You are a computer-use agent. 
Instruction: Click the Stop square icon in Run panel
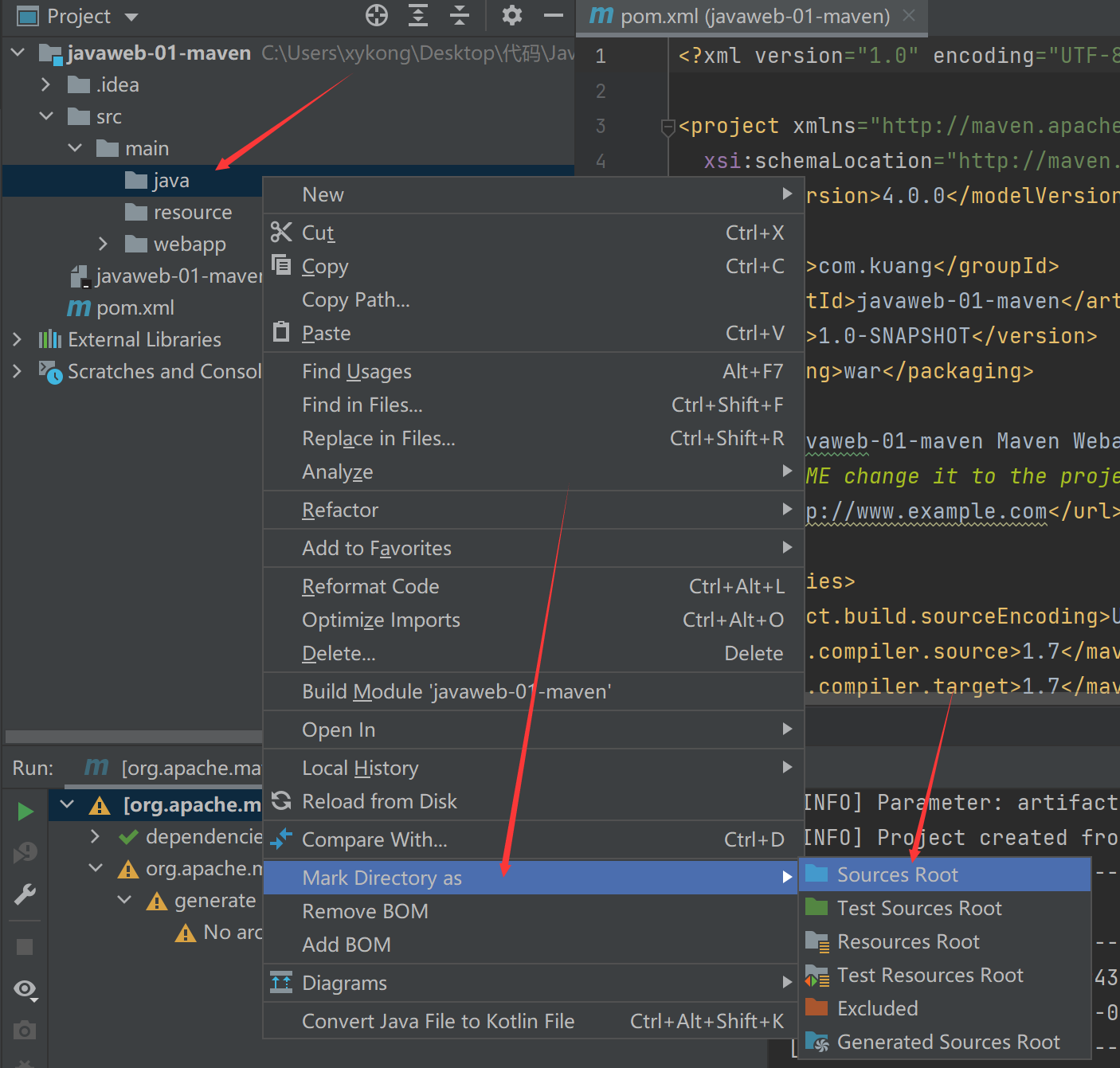click(x=25, y=946)
